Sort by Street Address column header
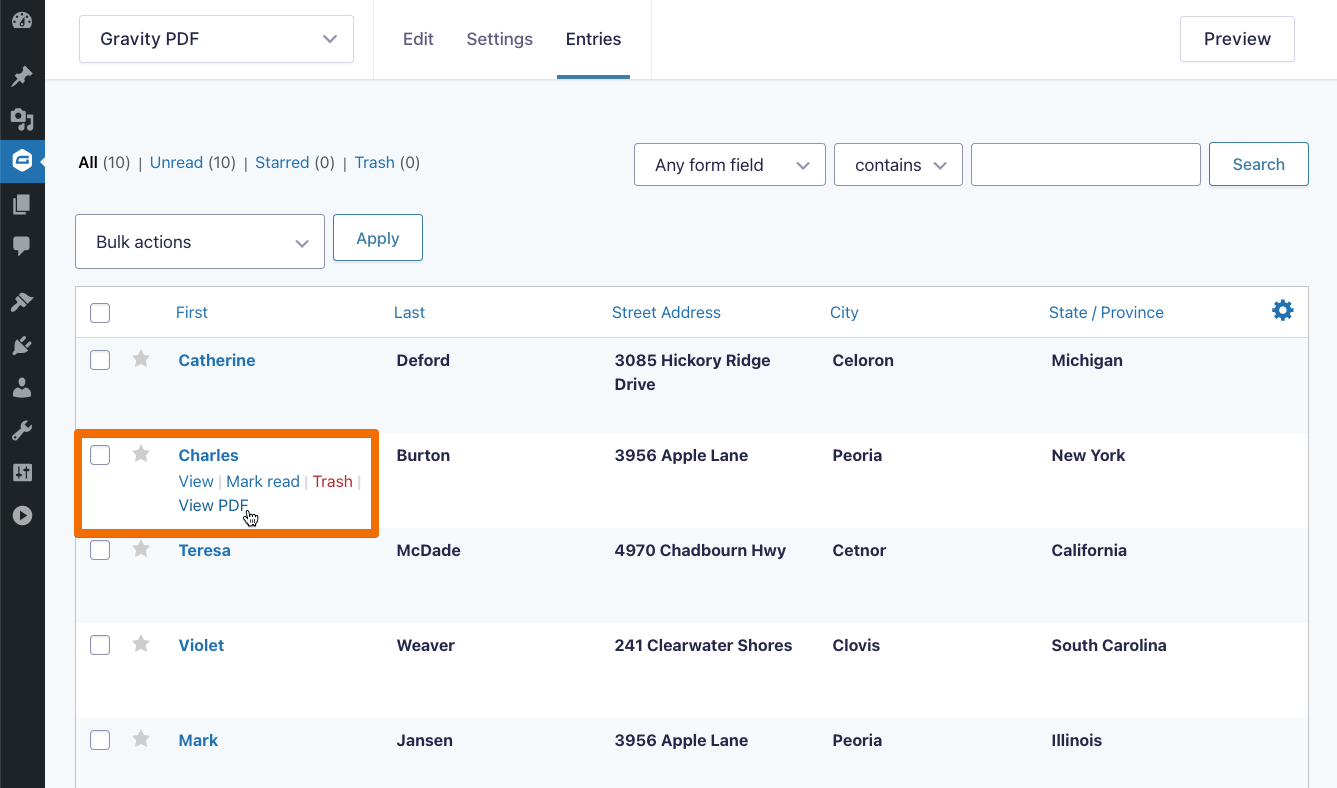1337x788 pixels. point(666,312)
